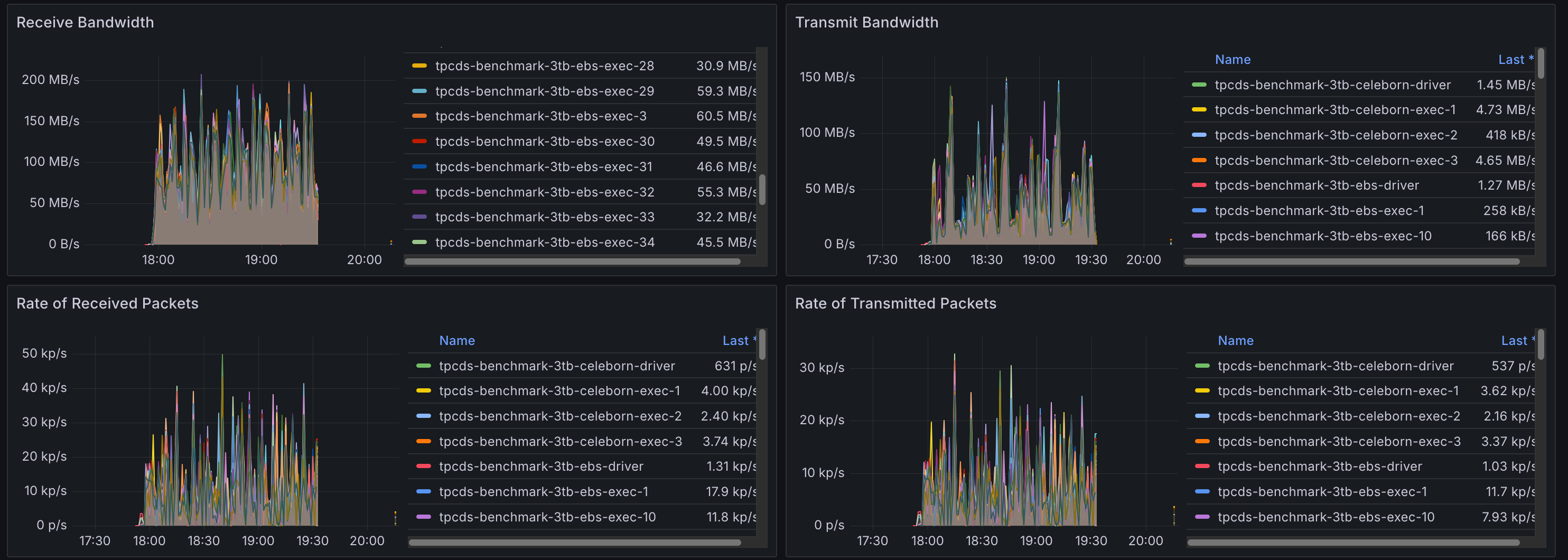Screen dimensions: 1568x560
Task: Toggle ebs-driver series in Transmit Bandwidth legend
Action: point(1316,185)
